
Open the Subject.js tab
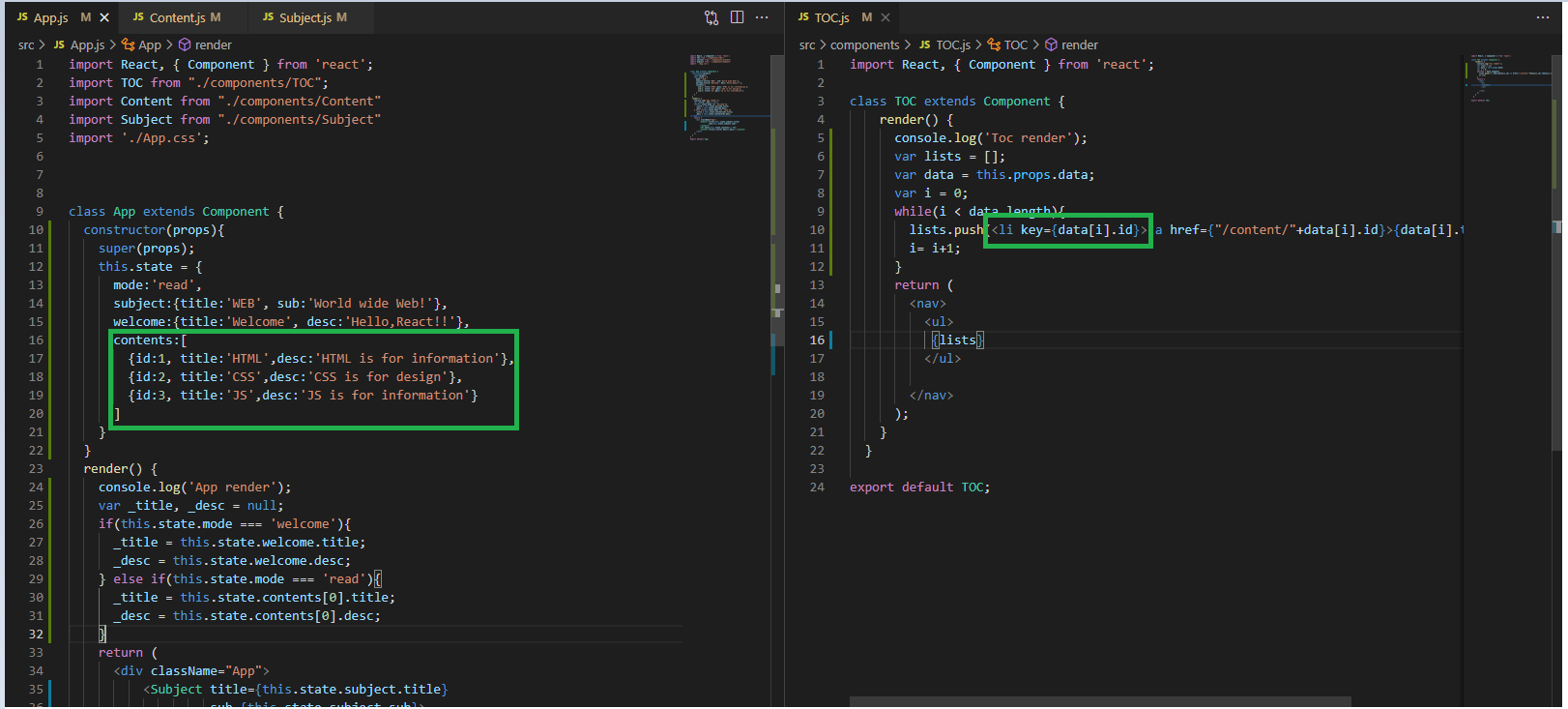[x=305, y=17]
